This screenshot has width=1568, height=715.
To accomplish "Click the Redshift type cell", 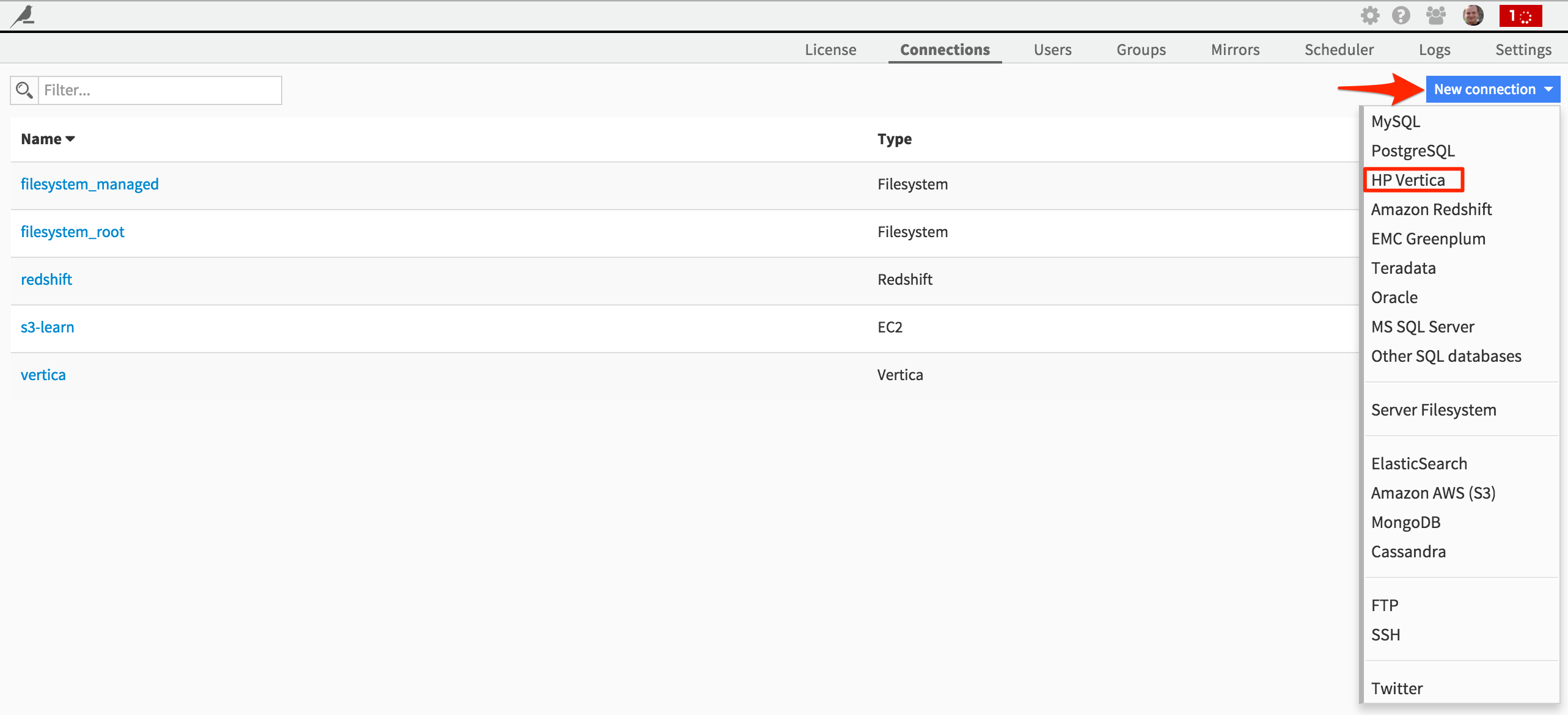I will 905,279.
